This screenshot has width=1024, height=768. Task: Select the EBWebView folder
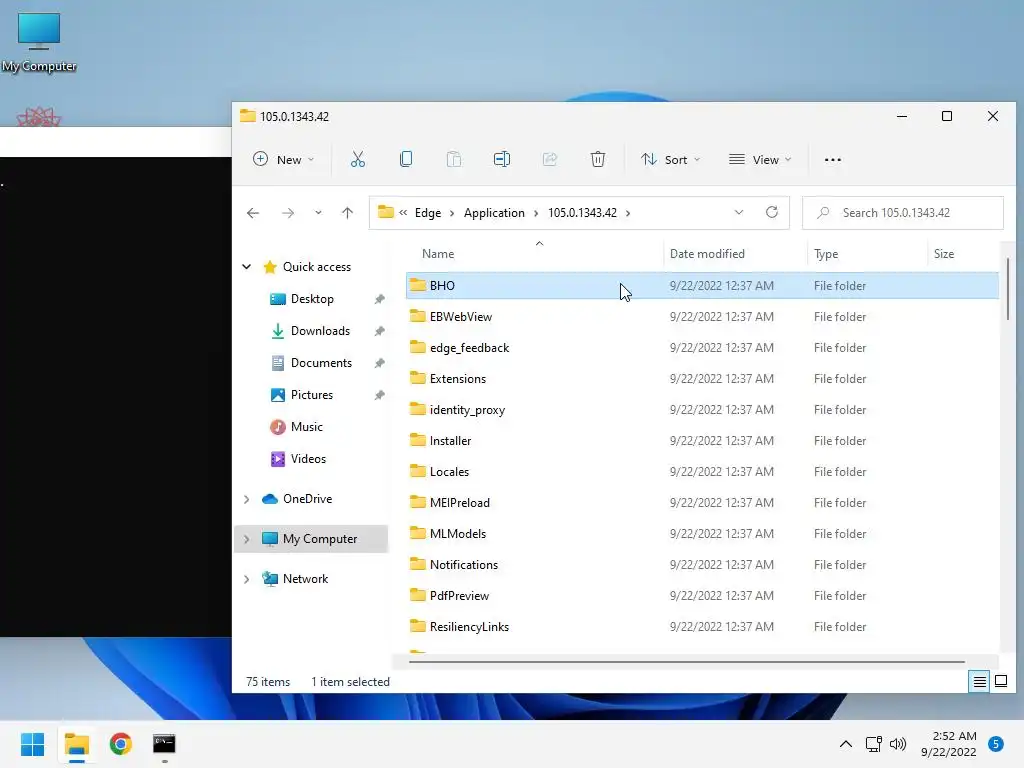click(x=702, y=317)
